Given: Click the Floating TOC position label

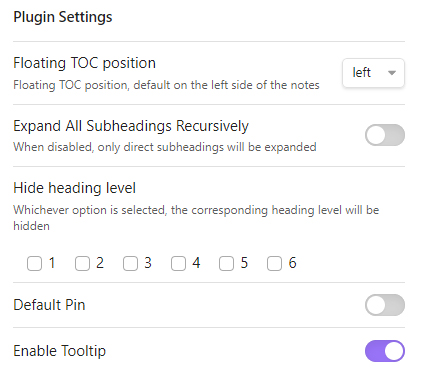Looking at the screenshot, I should 84,63.
